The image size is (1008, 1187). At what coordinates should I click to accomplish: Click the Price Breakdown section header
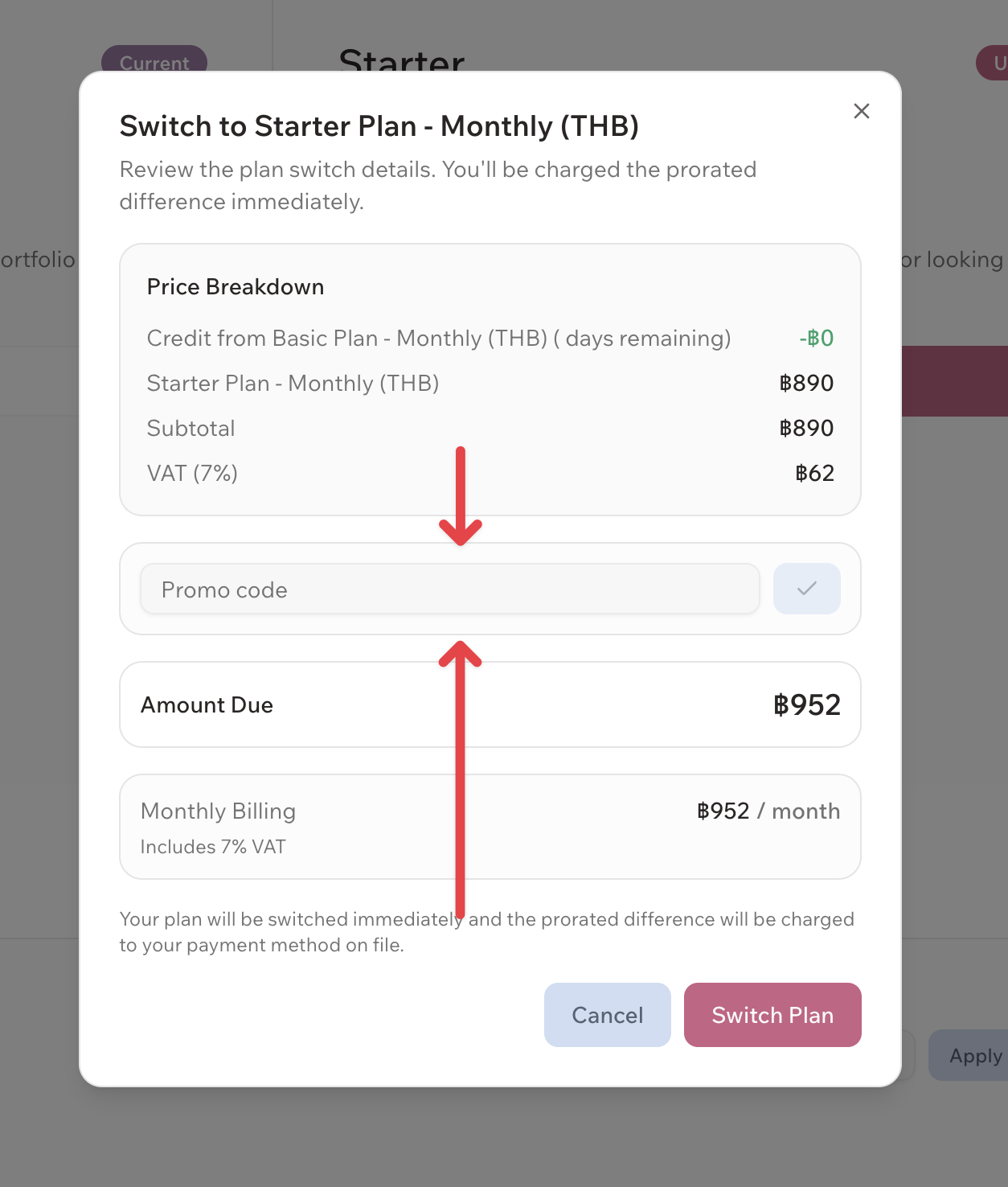(235, 286)
